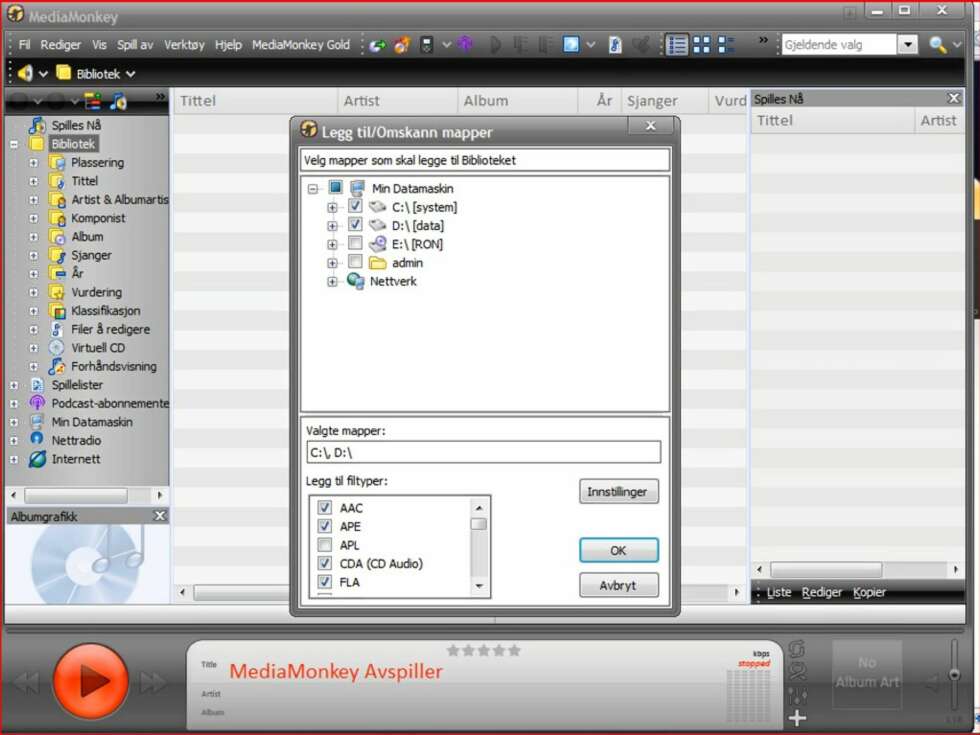Viewport: 980px width, 735px height.
Task: Open the Spill av menu
Action: tap(135, 44)
